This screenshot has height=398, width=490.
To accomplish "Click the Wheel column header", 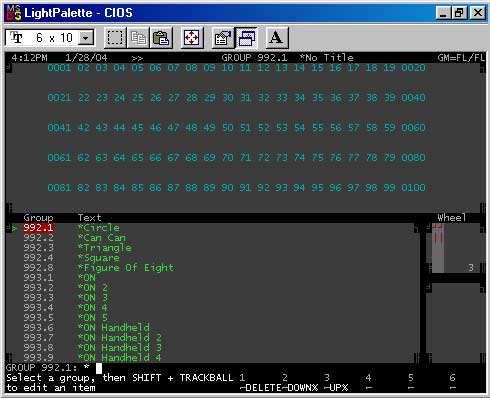I will pyautogui.click(x=452, y=218).
